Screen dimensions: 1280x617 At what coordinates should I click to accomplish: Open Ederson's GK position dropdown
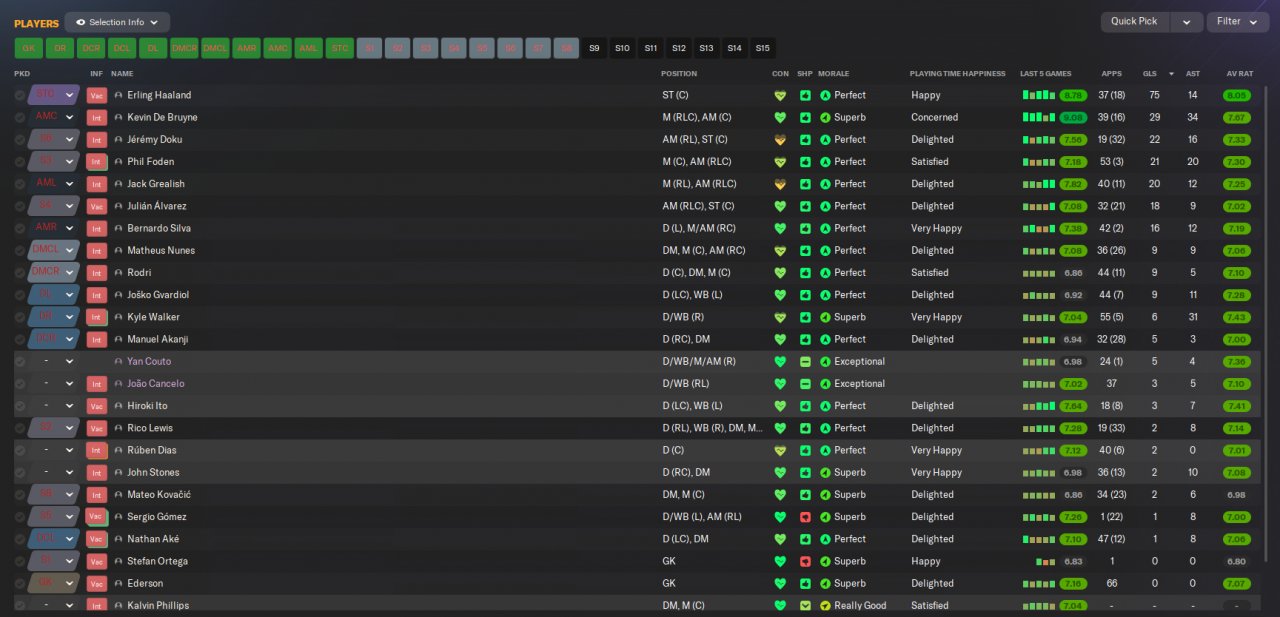(70, 583)
